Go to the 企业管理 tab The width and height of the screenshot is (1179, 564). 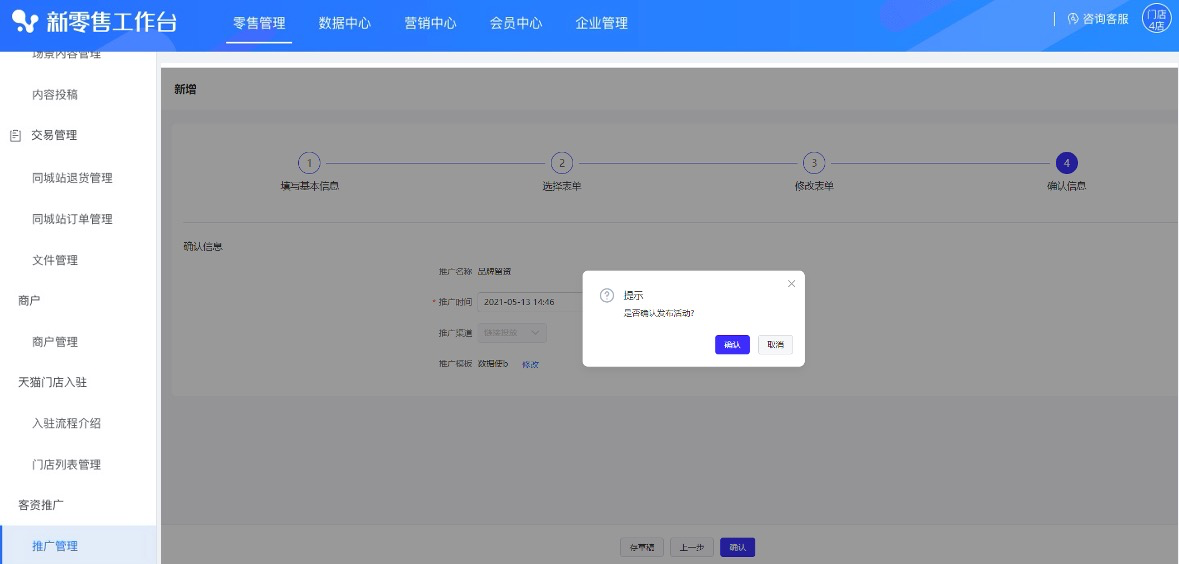(602, 23)
